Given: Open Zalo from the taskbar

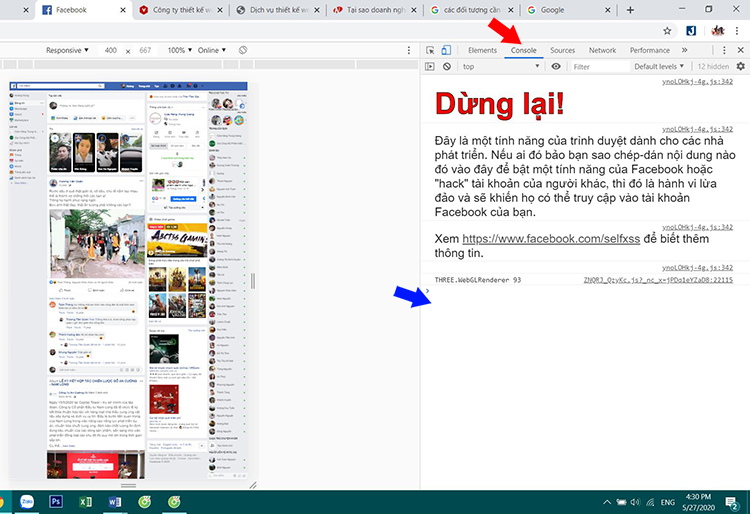Looking at the screenshot, I should (x=27, y=502).
